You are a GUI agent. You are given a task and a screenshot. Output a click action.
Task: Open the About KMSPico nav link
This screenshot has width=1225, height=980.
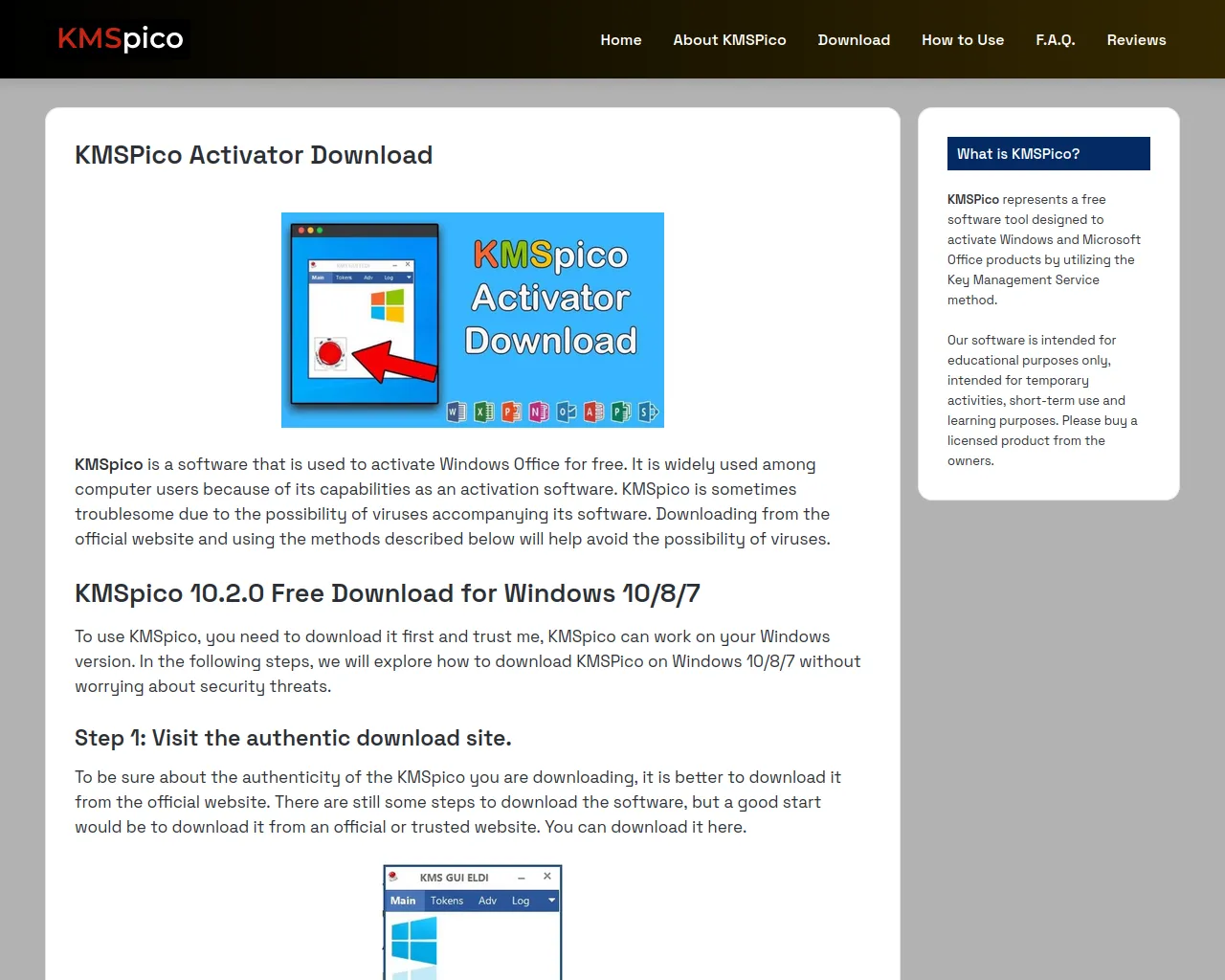click(x=729, y=40)
